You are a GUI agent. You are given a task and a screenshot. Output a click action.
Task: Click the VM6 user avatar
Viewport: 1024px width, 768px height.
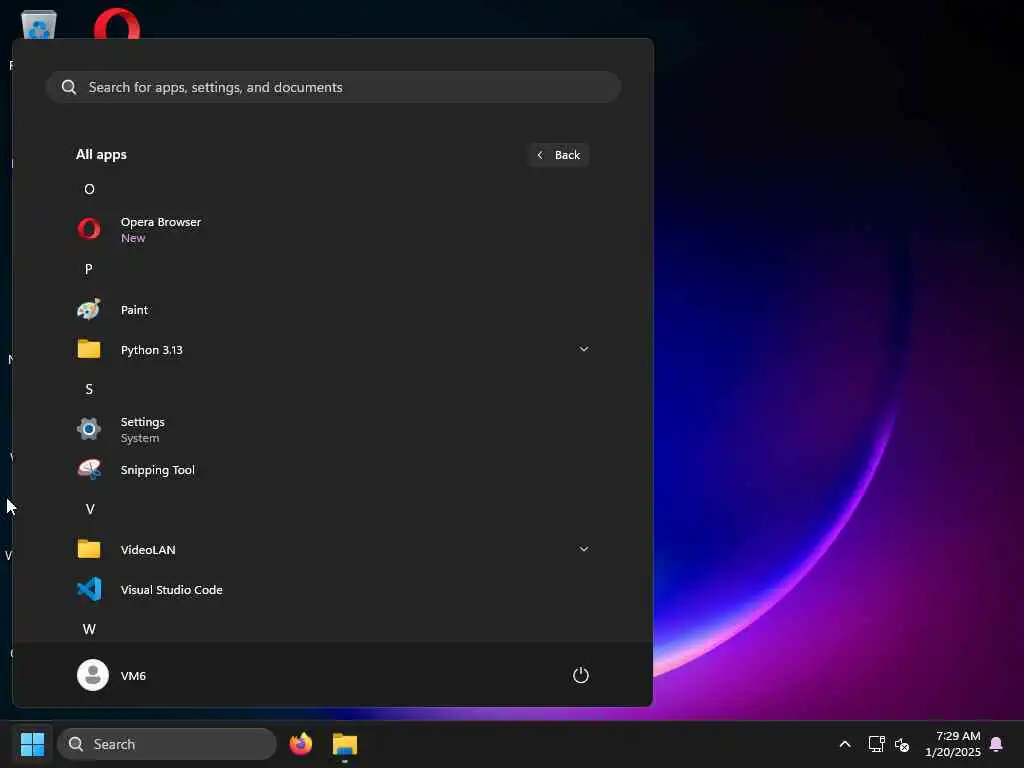[93, 675]
